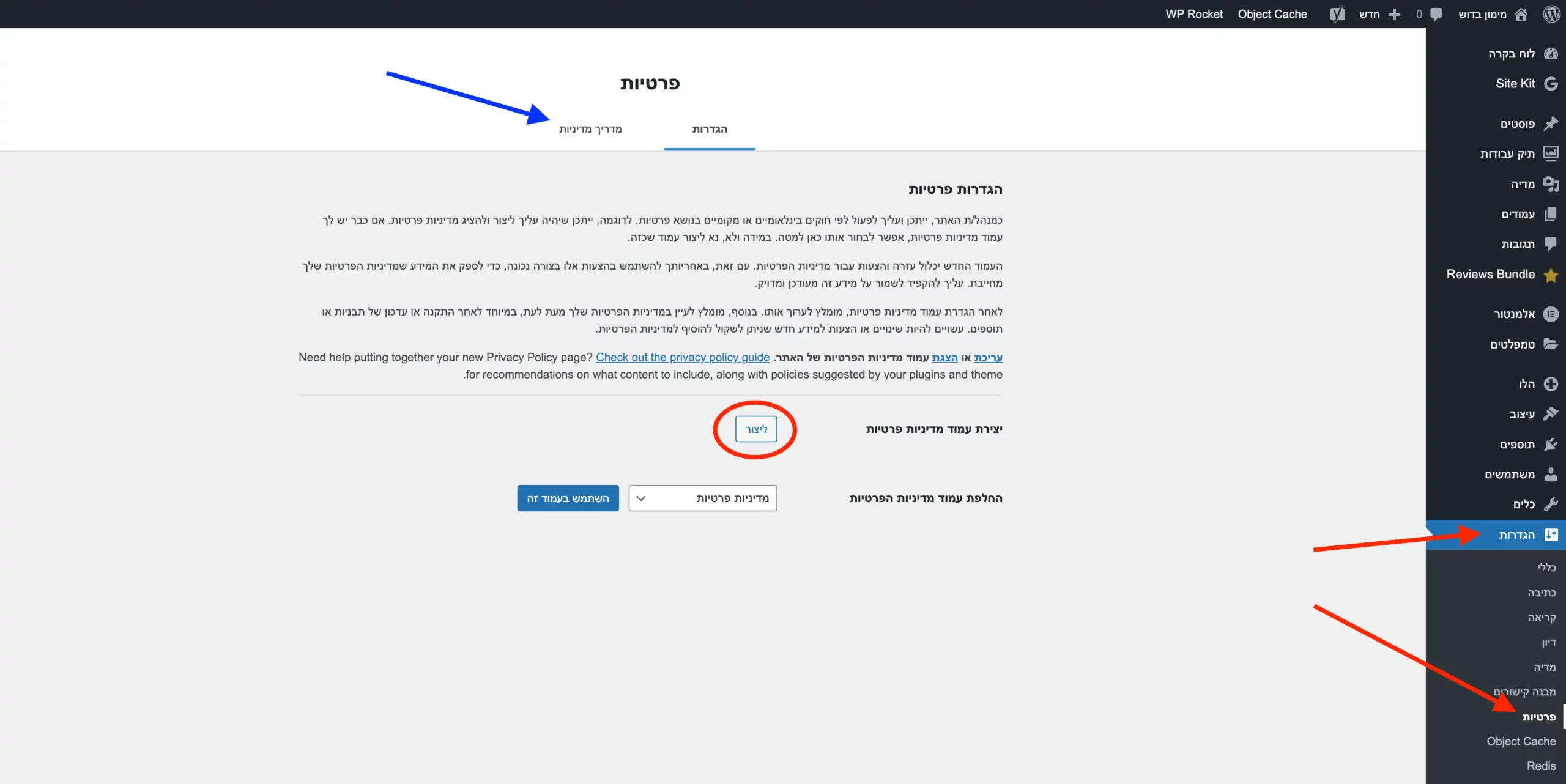This screenshot has width=1566, height=784.
Task: Open לוח בקרה dashboard label
Action: [x=1512, y=54]
